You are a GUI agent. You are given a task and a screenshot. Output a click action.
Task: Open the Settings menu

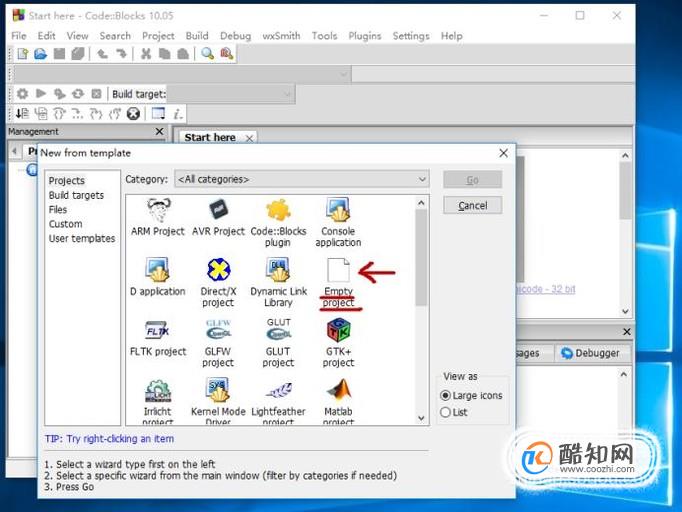[x=411, y=36]
